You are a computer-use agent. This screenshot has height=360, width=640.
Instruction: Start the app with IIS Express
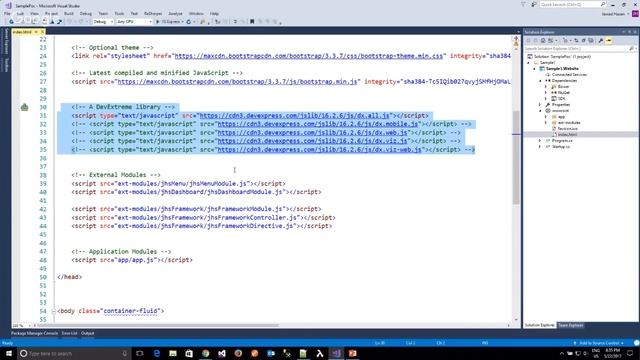[x=169, y=22]
